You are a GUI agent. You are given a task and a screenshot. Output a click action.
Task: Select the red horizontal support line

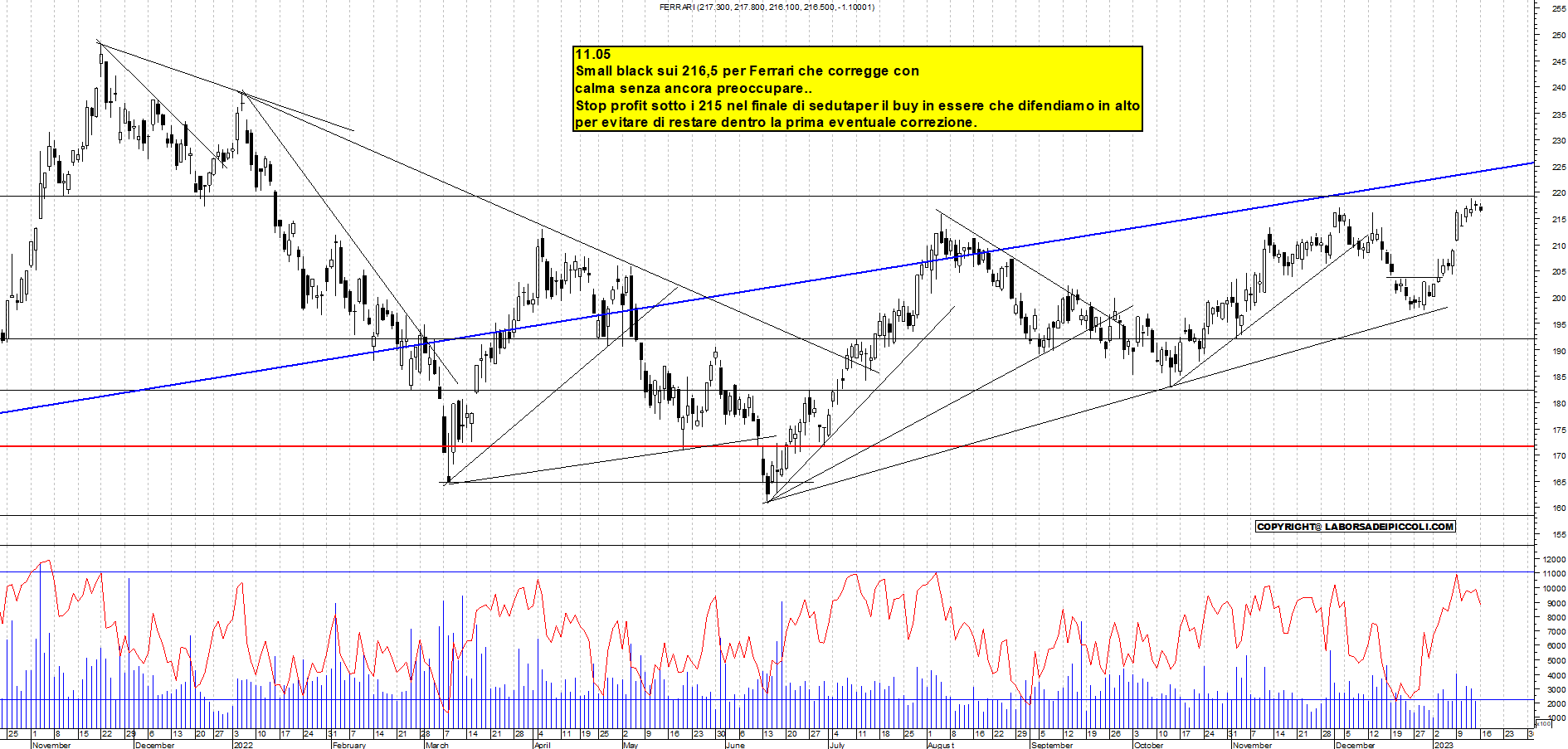(767, 446)
